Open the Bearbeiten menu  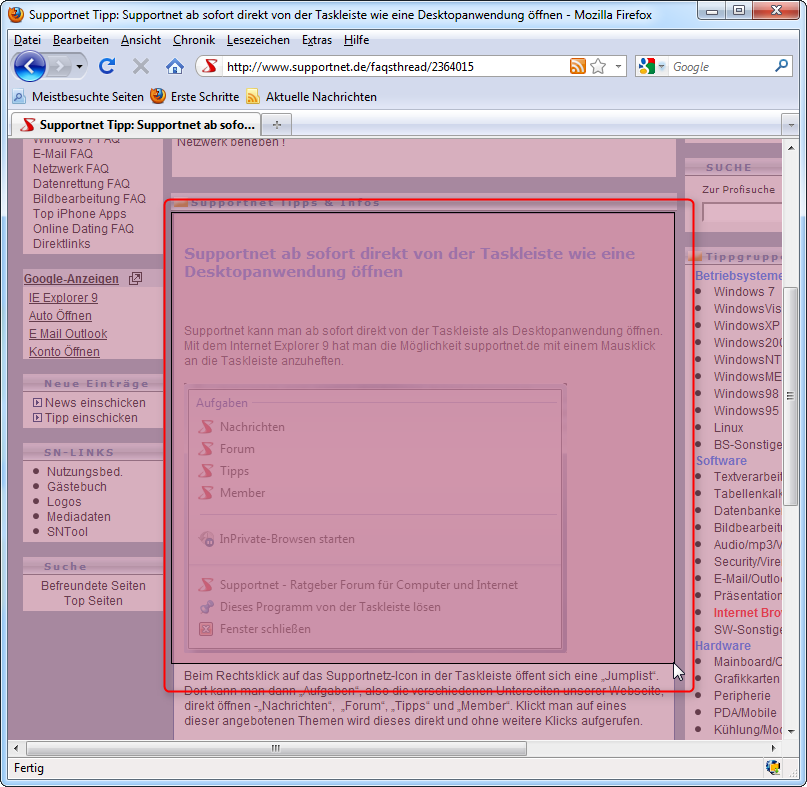coord(81,40)
